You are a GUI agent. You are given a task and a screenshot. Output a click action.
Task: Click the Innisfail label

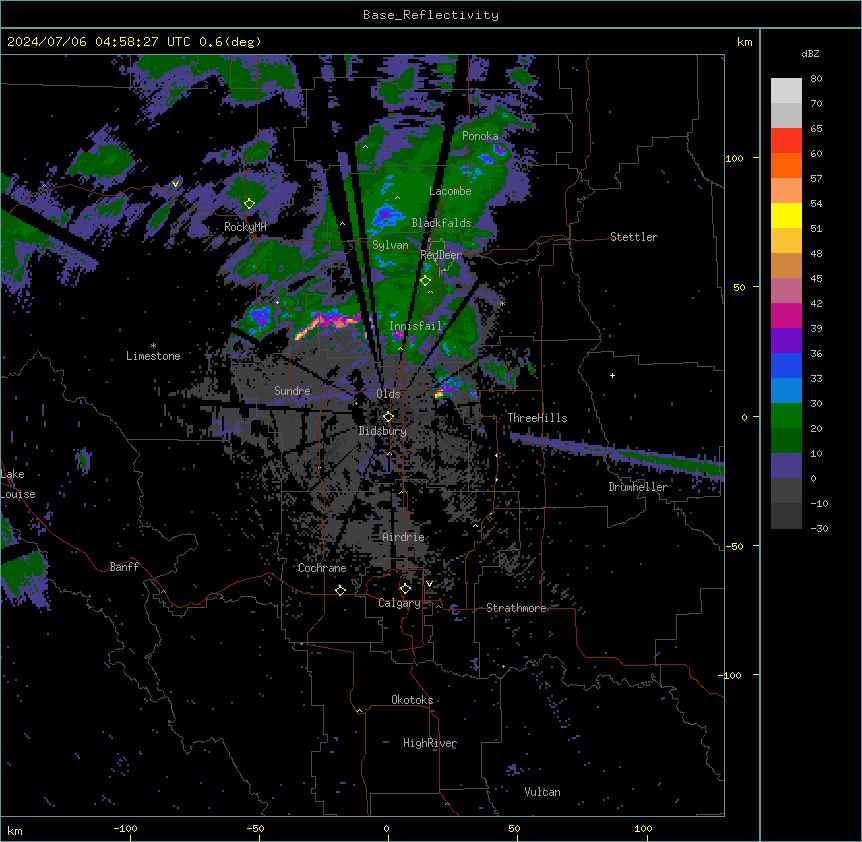[416, 326]
